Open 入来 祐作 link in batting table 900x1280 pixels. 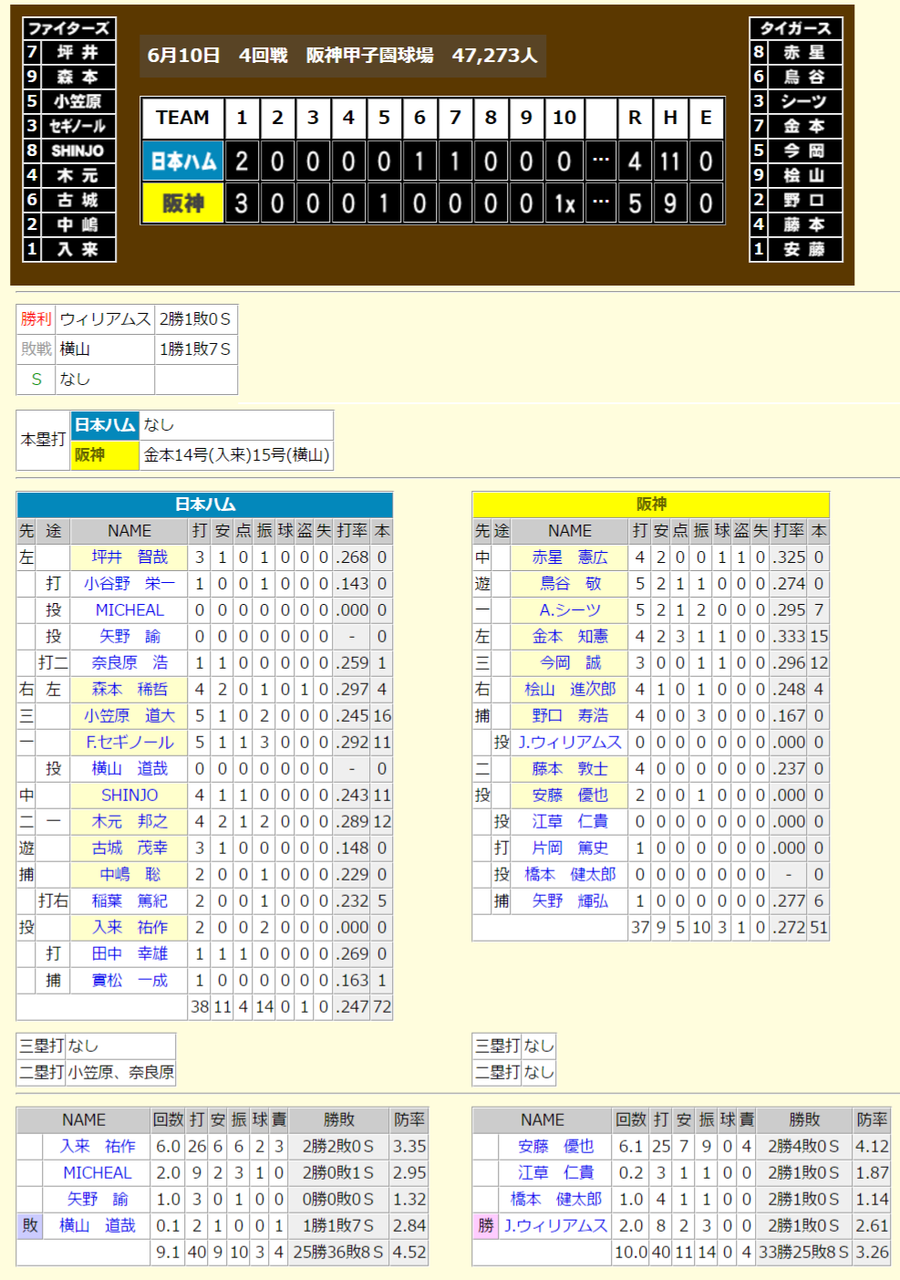pyautogui.click(x=129, y=928)
